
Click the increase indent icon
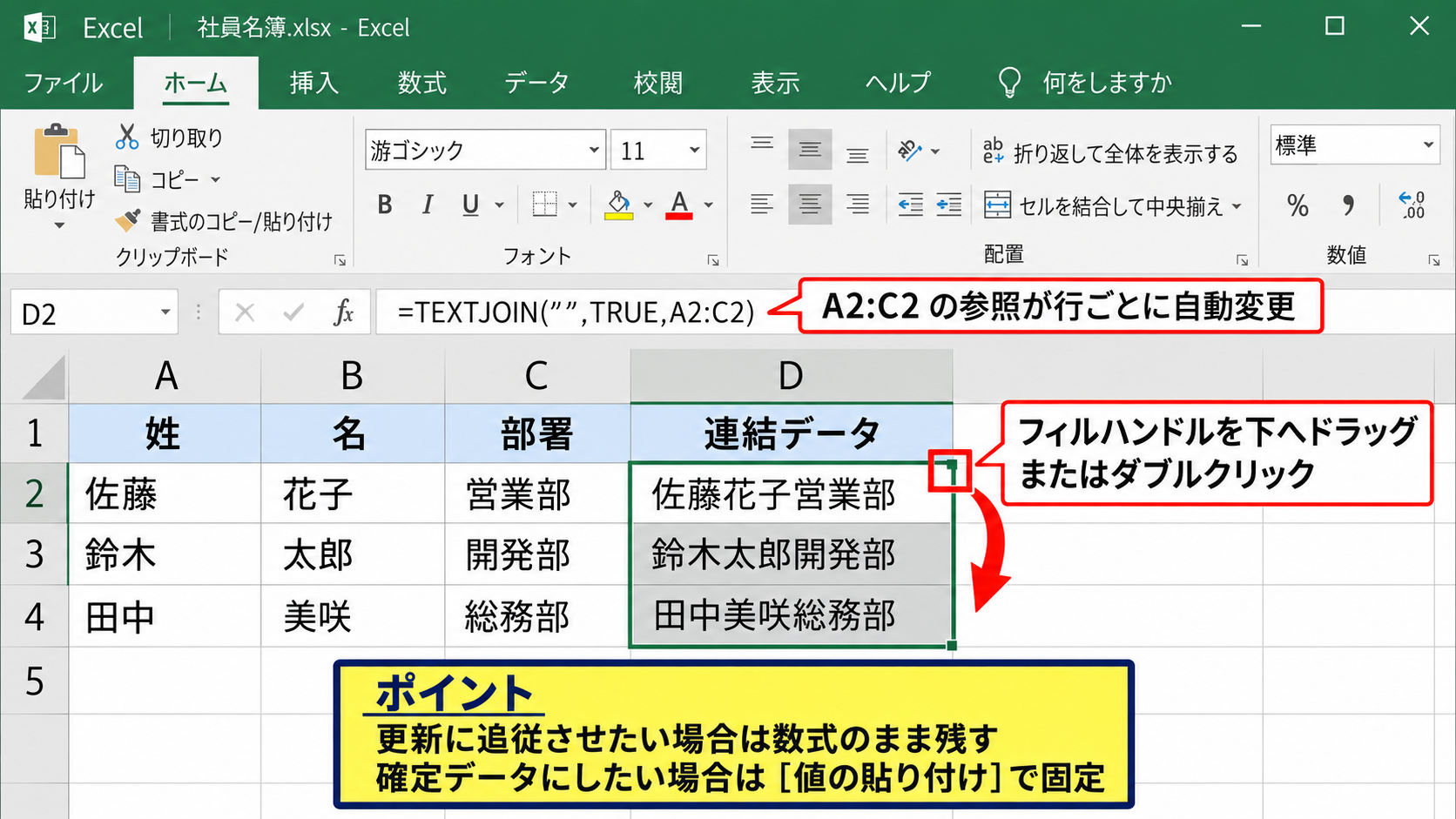click(x=948, y=205)
